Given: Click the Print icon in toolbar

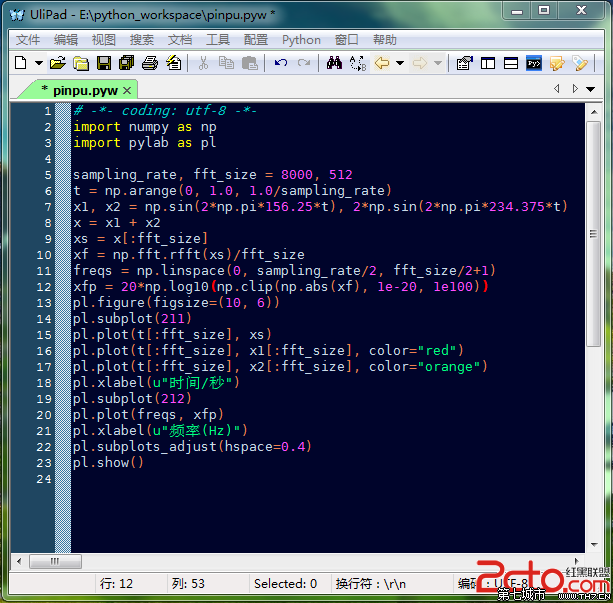Looking at the screenshot, I should click(x=150, y=63).
